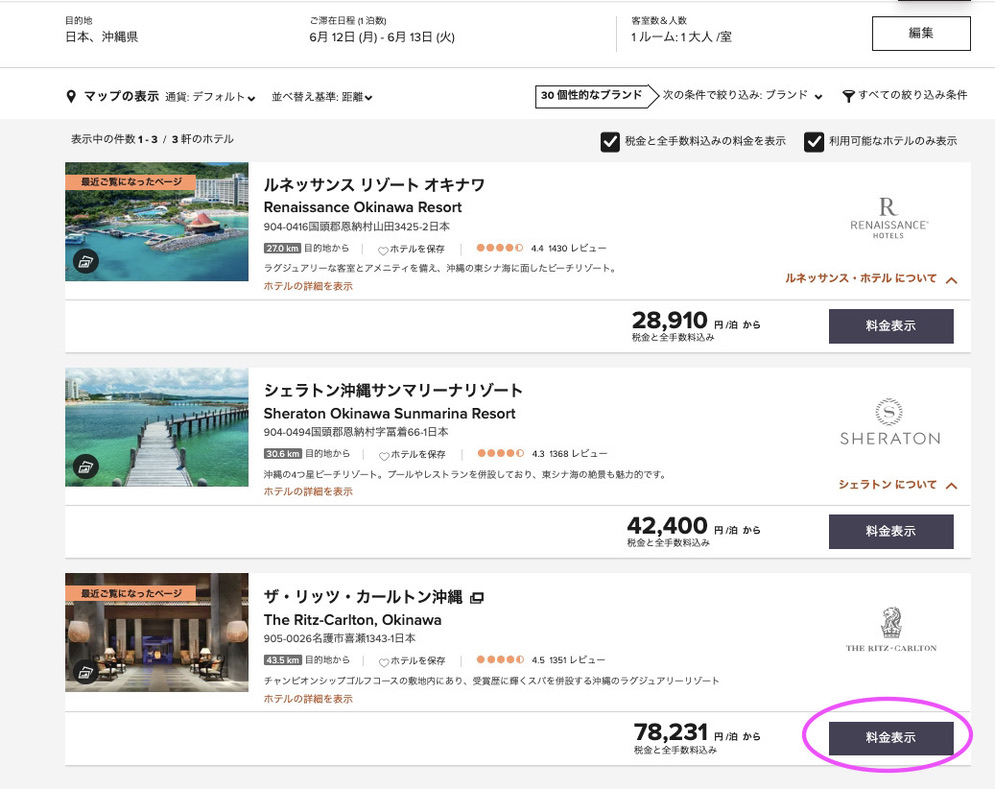
Task: Click the map pin icon for マップの表示
Action: [71, 97]
